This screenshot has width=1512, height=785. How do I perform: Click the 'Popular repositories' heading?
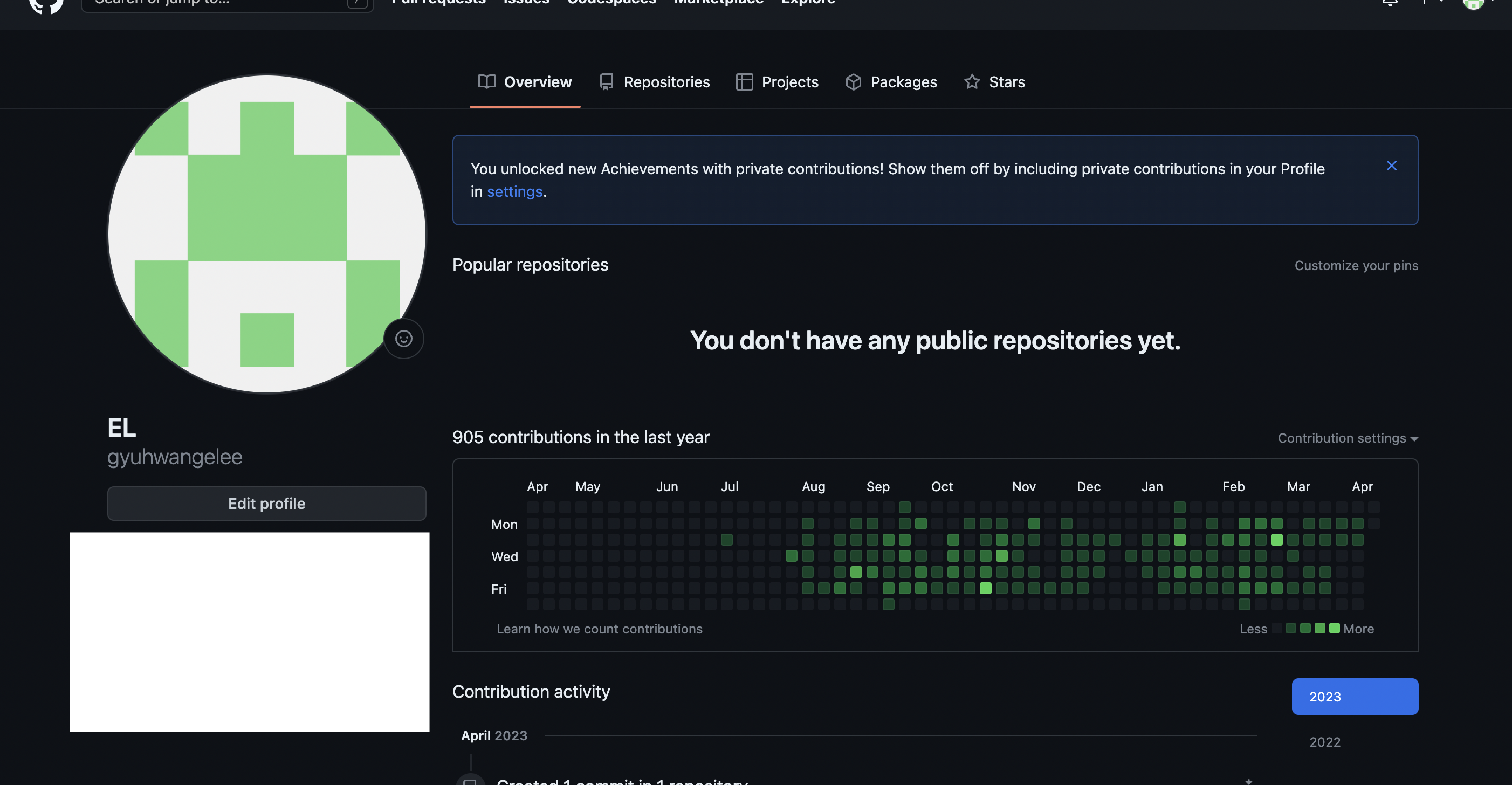530,265
